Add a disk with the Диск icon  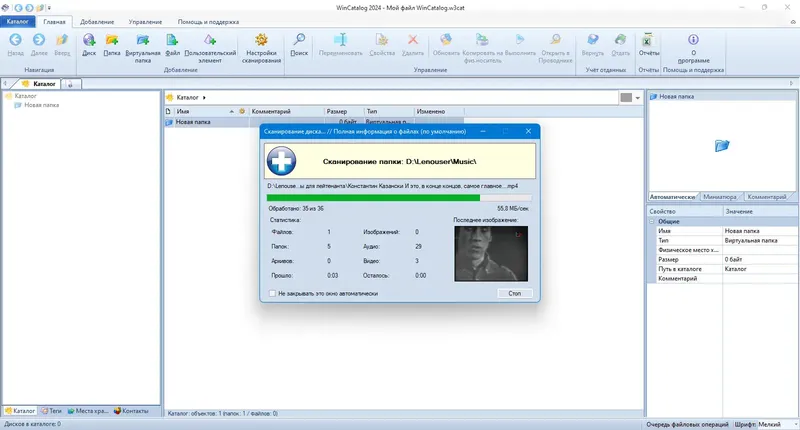(x=89, y=40)
